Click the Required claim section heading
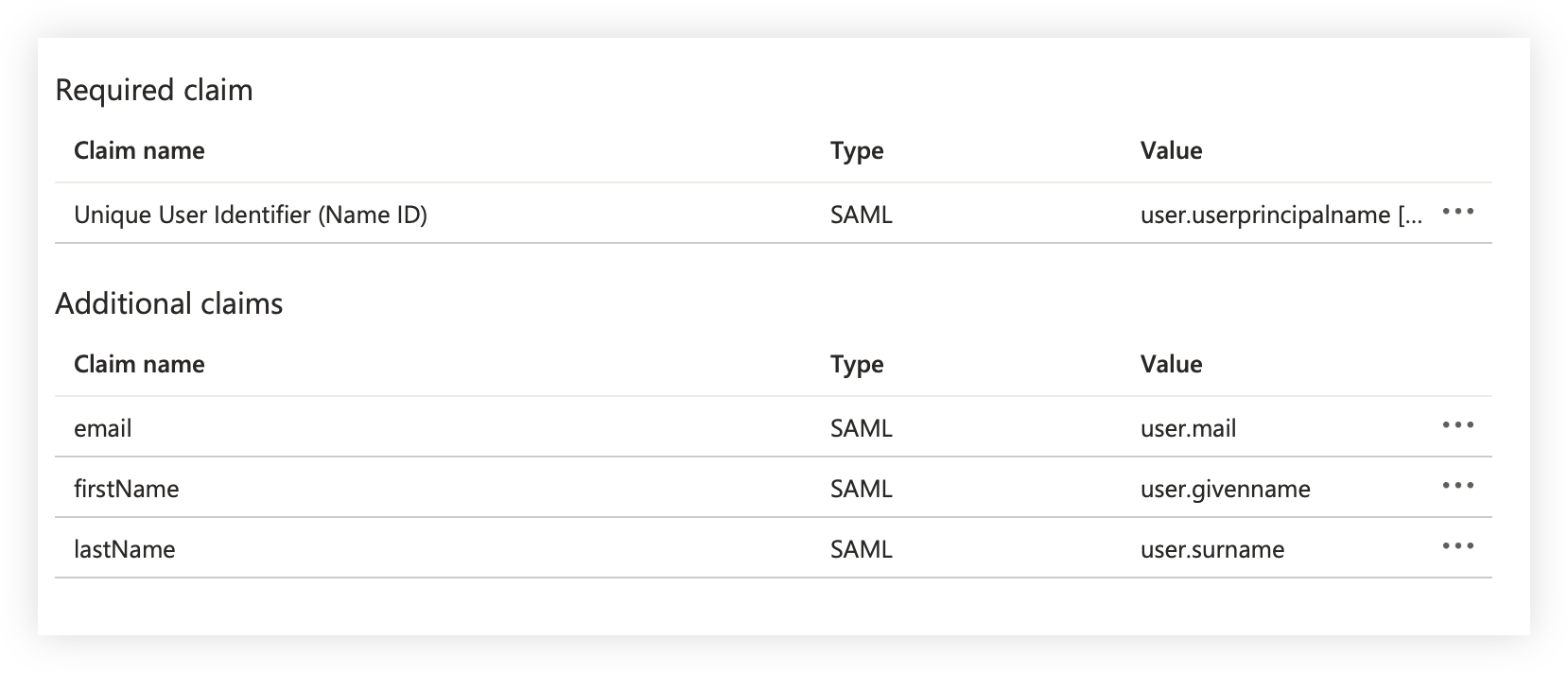Screen dimensions: 1568x673 tap(154, 90)
